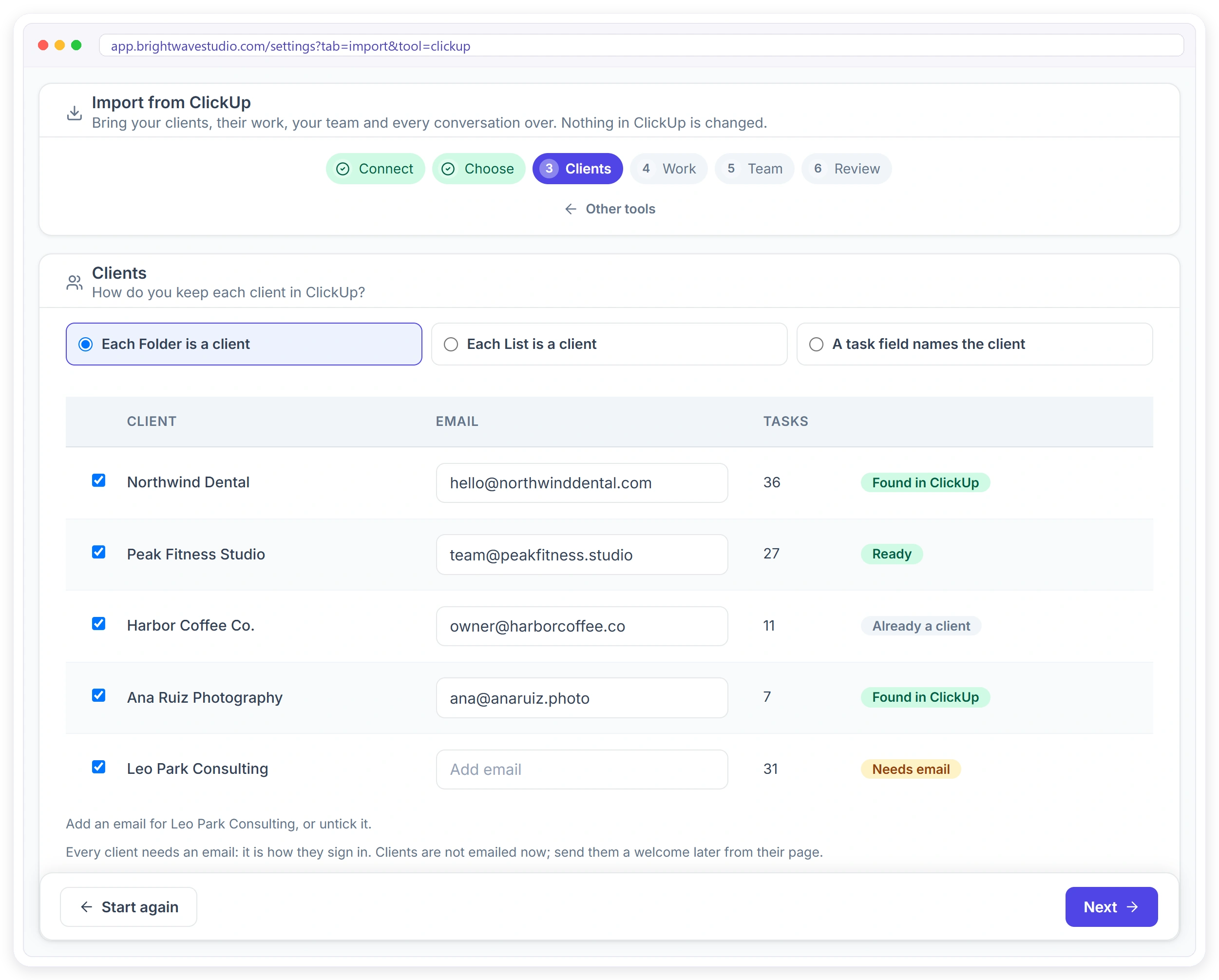Click the Leo Park Consulting client name

click(x=197, y=769)
